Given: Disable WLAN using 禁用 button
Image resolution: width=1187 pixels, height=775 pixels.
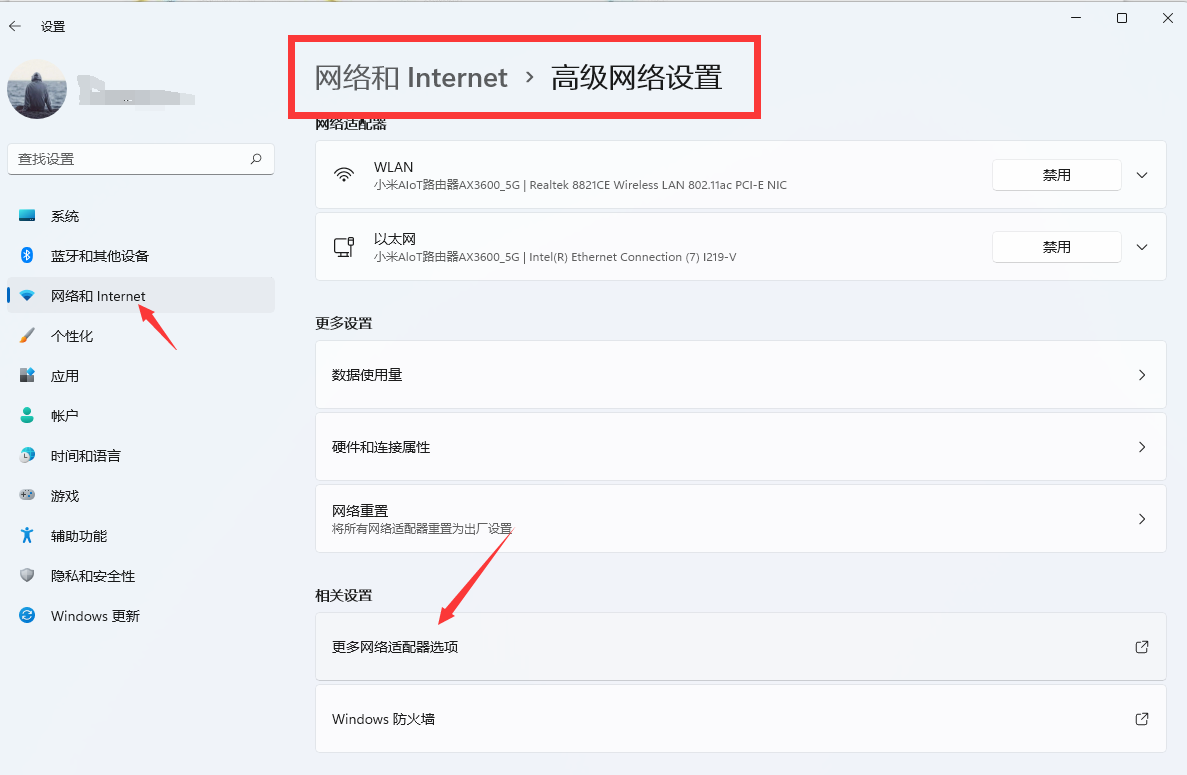Looking at the screenshot, I should 1056,174.
